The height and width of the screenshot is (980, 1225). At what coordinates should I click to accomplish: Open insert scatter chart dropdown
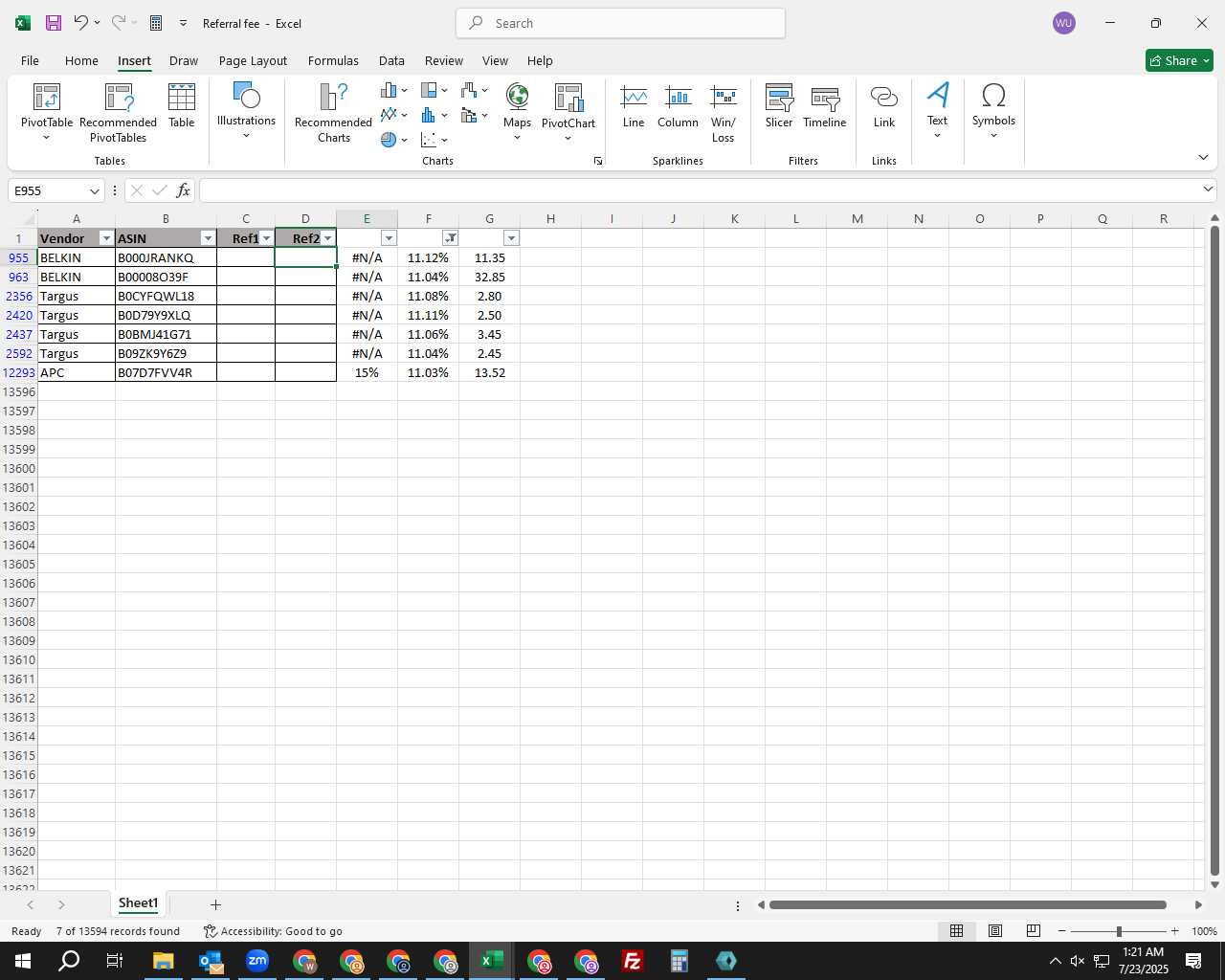coord(434,140)
